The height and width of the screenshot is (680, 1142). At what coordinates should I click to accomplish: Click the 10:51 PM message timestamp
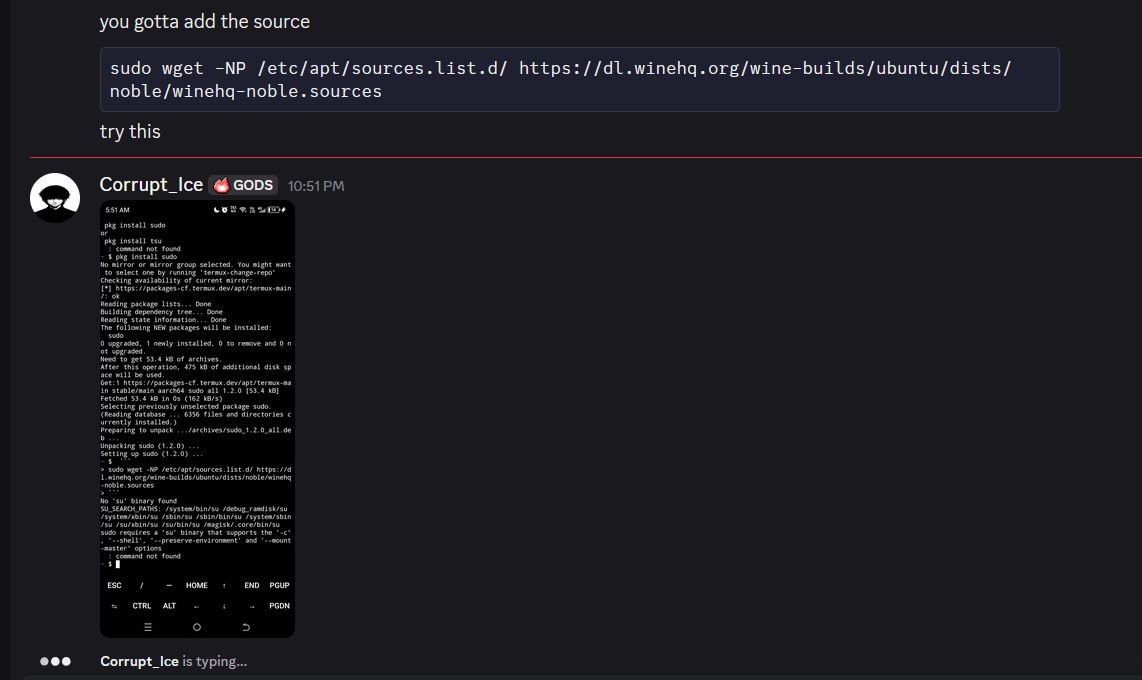pos(316,186)
